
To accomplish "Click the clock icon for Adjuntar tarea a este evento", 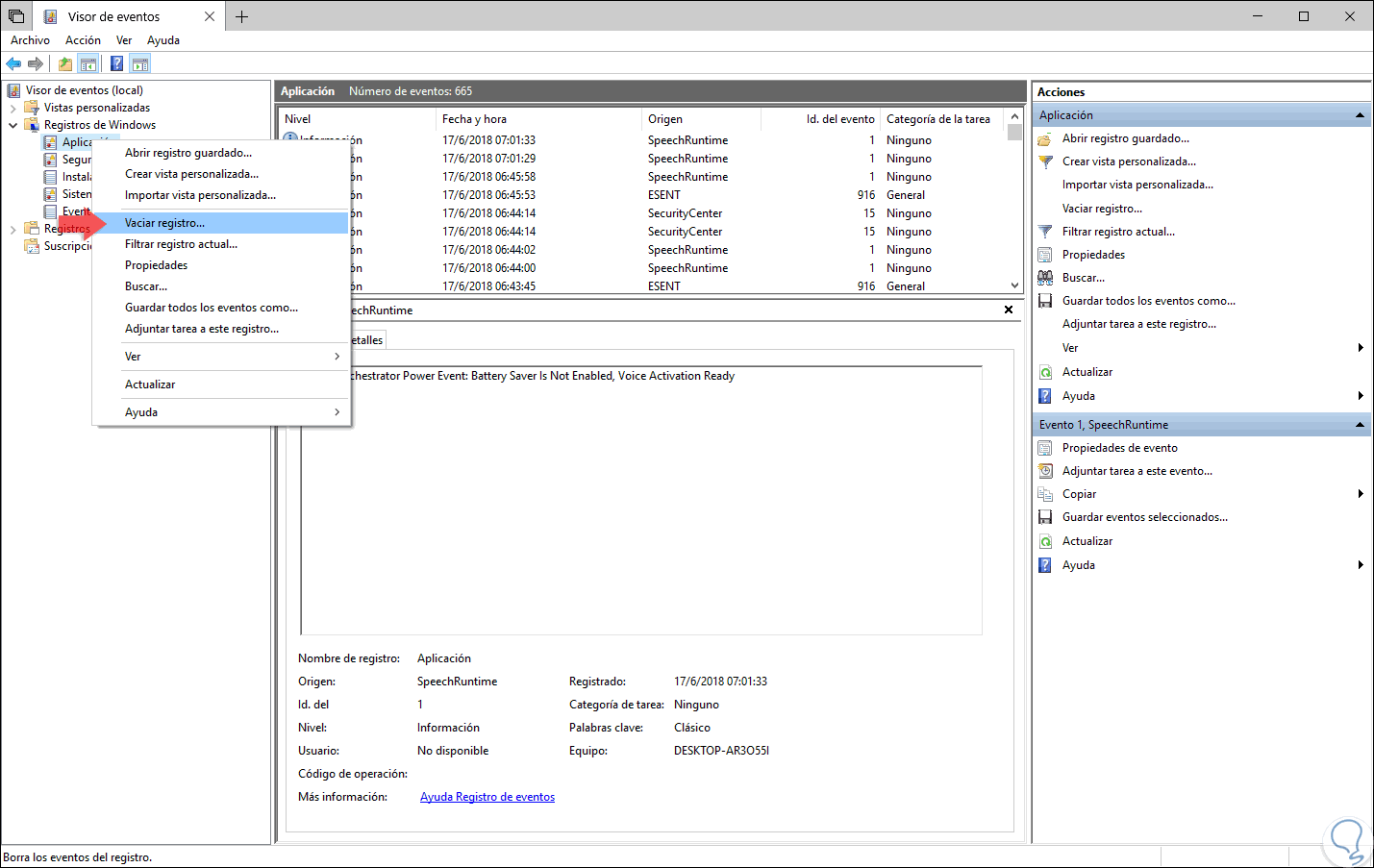I will point(1045,471).
